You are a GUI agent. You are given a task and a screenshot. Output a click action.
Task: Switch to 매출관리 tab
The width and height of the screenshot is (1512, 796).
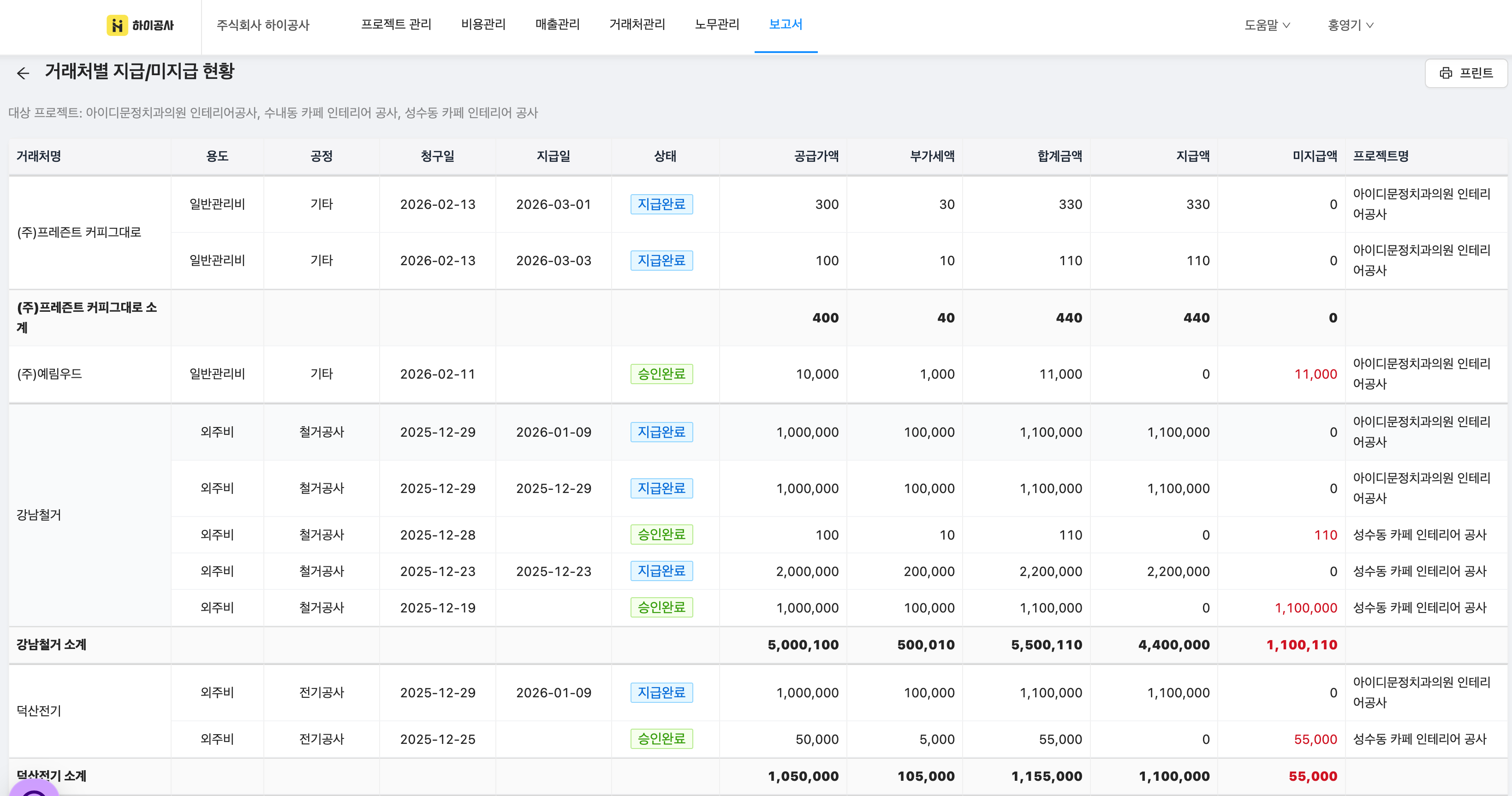pos(557,24)
